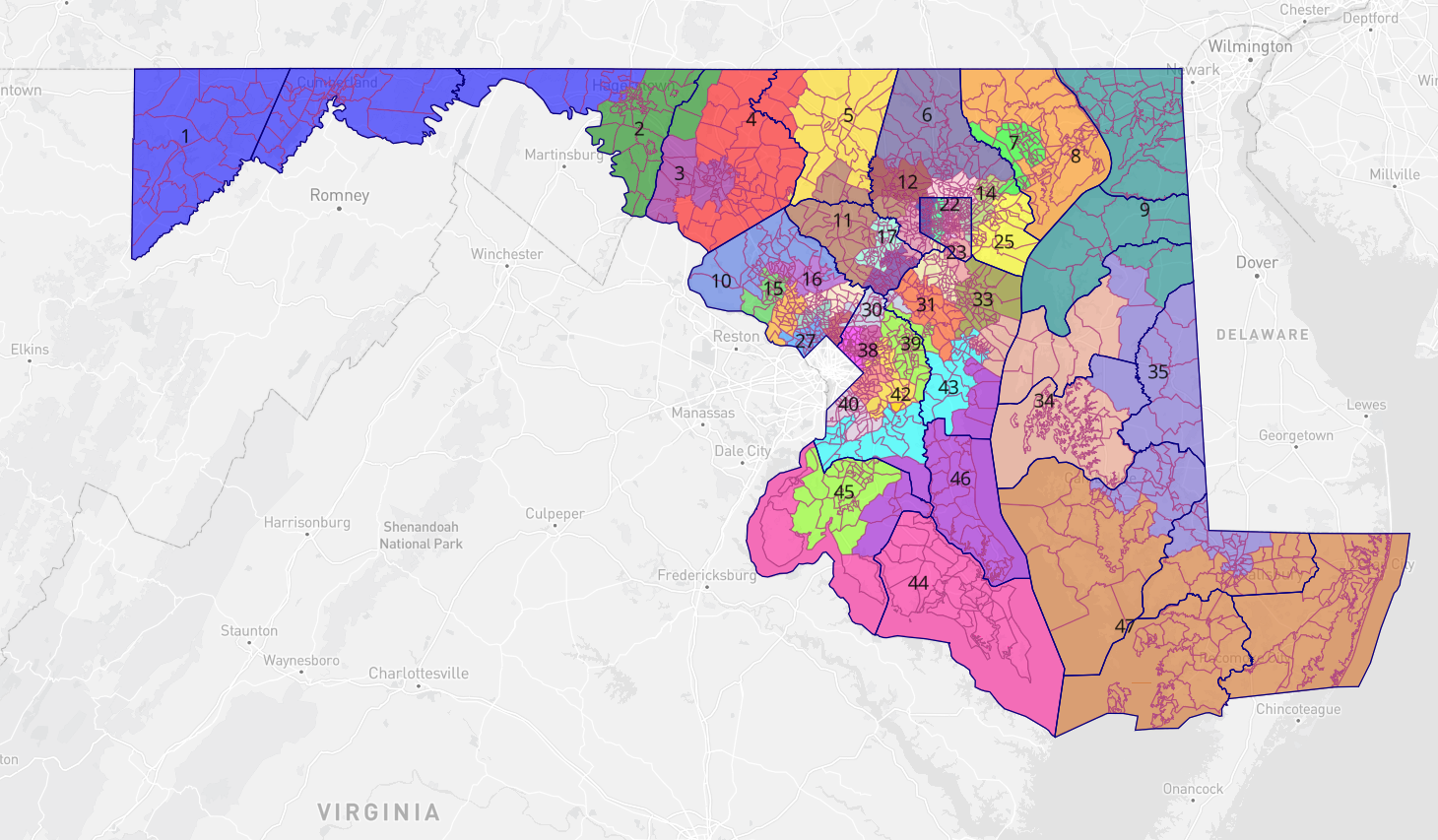This screenshot has width=1438, height=840.
Task: Select district 16 west of district 17
Action: tap(812, 278)
